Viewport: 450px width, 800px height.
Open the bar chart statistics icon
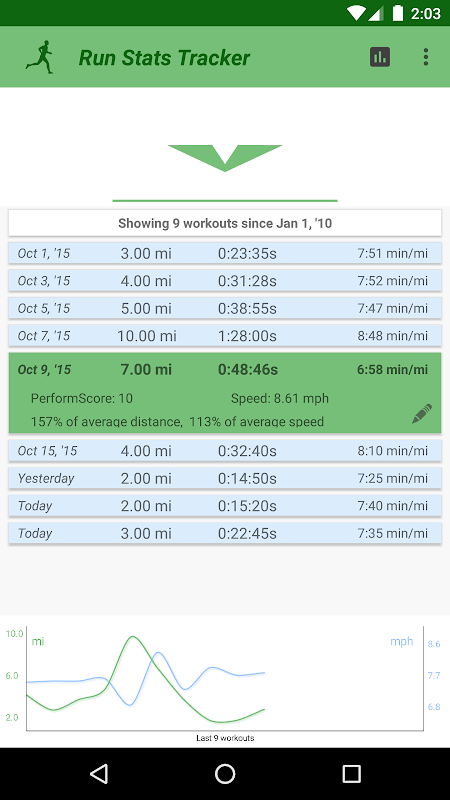click(x=380, y=57)
